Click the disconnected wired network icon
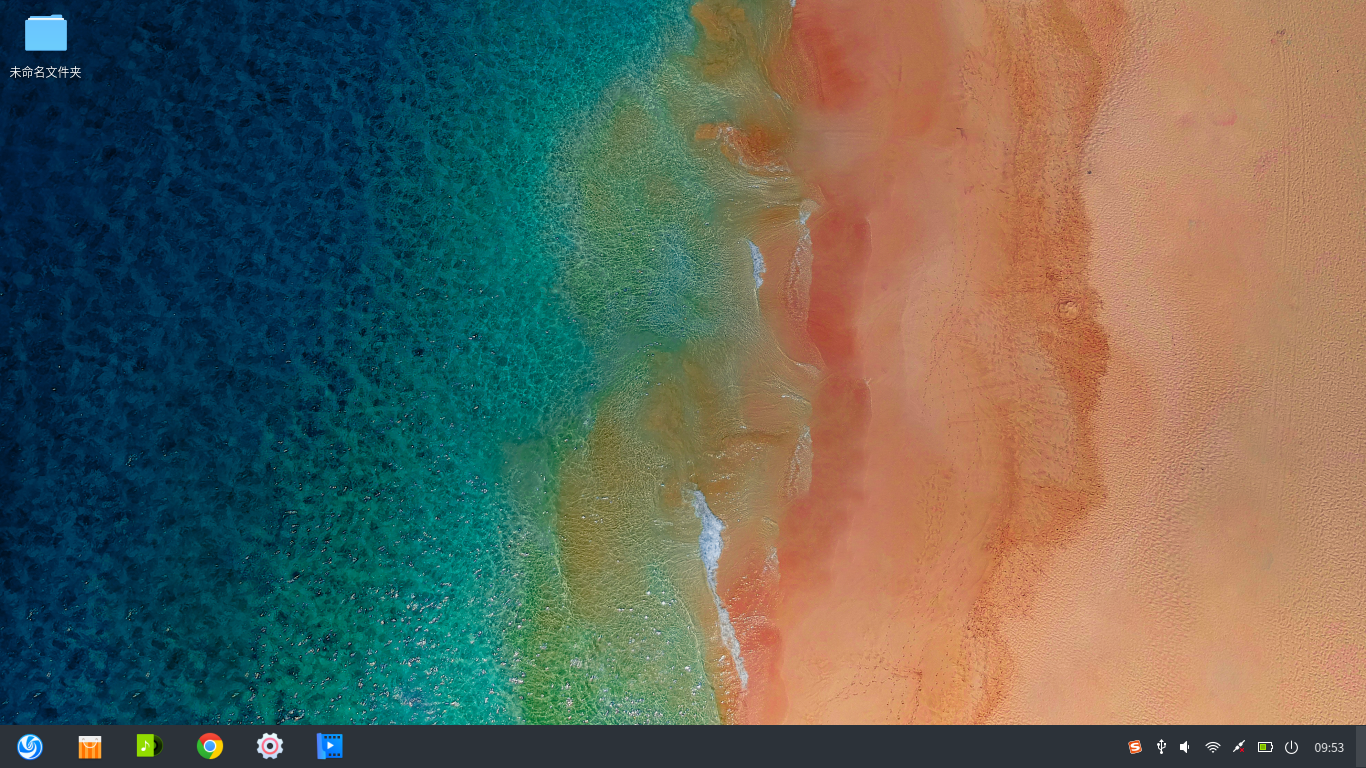Screen dimensions: 1366x768 [1239, 747]
